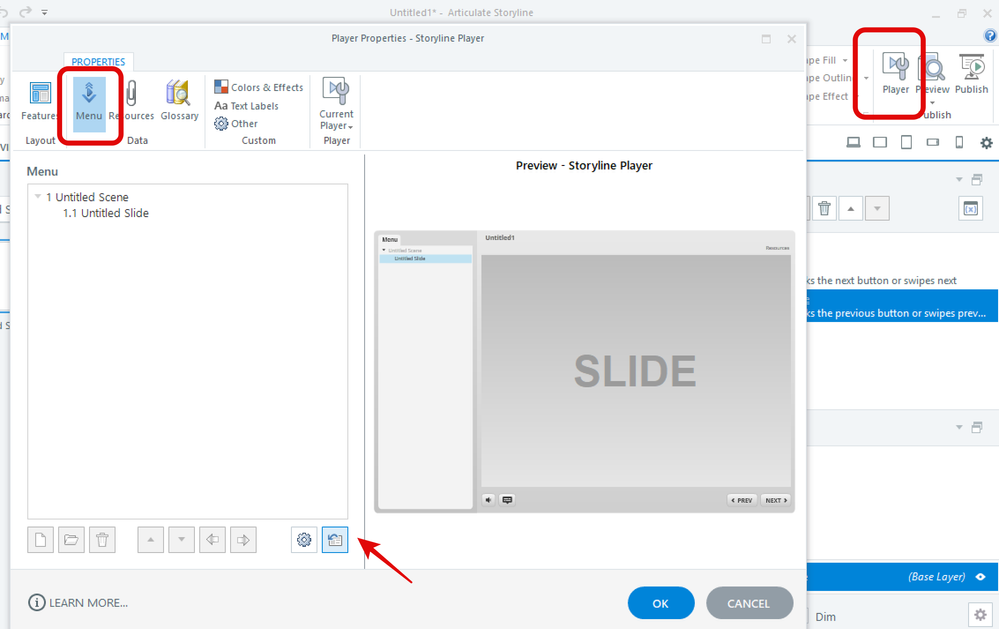The image size is (999, 629).
Task: Open the quick access toolbar dropdown
Action: pos(45,12)
